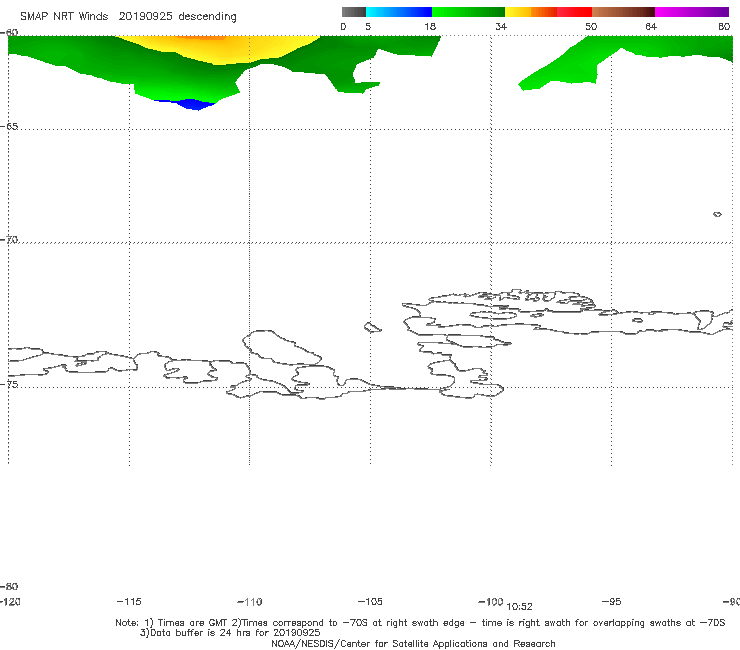
Task: Click the blue low-wind patch on the map
Action: tap(191, 104)
